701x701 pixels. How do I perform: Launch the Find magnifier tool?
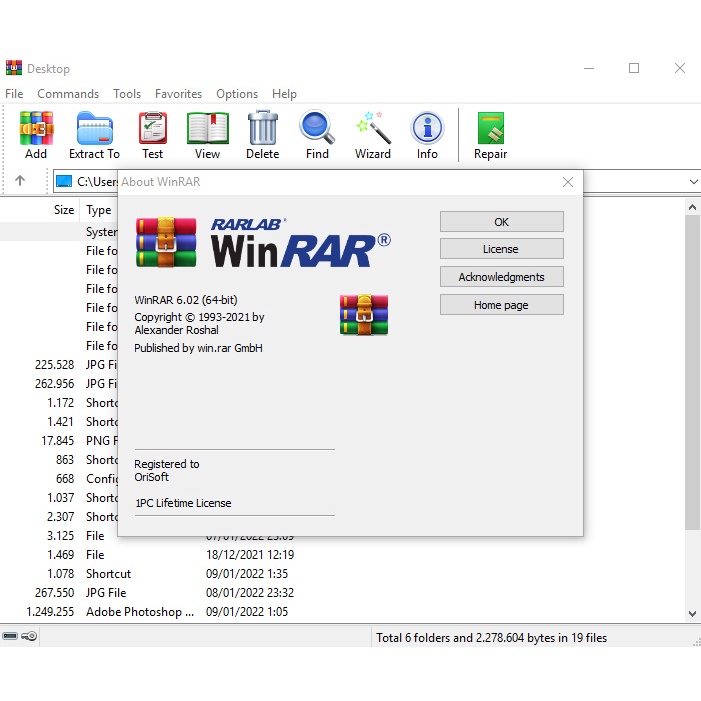click(317, 134)
